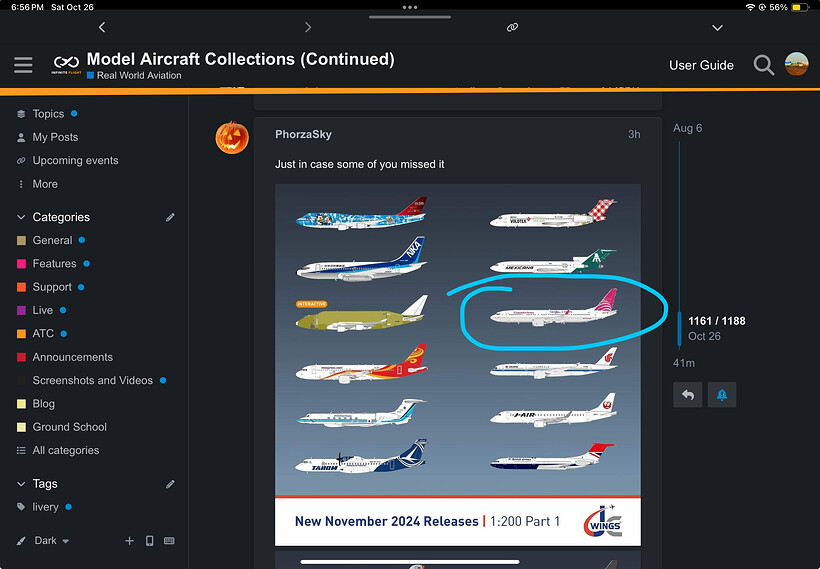820x569 pixels.
Task: Click the topic timeline scroller handle
Action: tap(680, 328)
